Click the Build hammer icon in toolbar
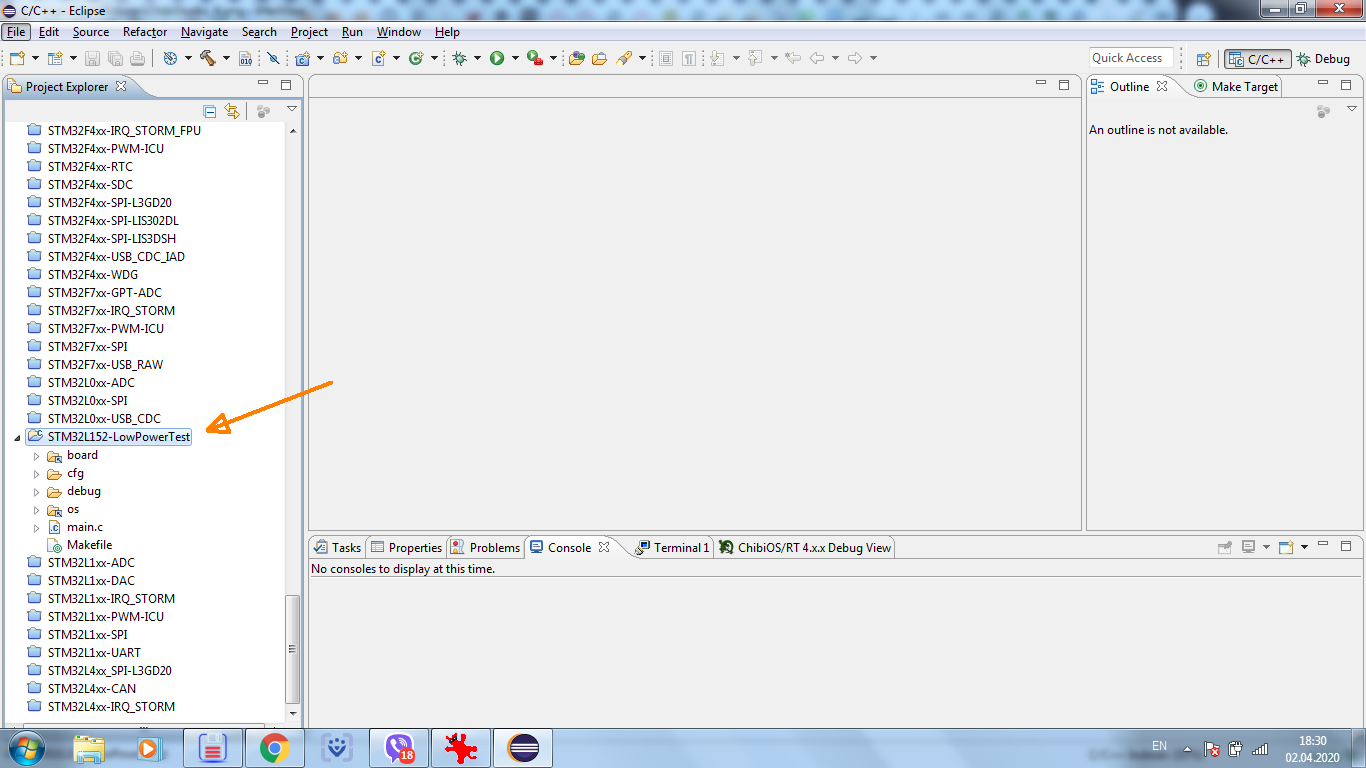 tap(208, 59)
